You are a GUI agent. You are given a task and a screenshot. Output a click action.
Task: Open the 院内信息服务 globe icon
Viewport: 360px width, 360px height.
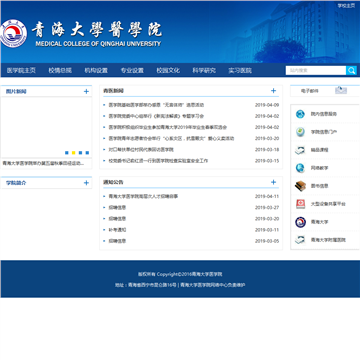point(300,114)
